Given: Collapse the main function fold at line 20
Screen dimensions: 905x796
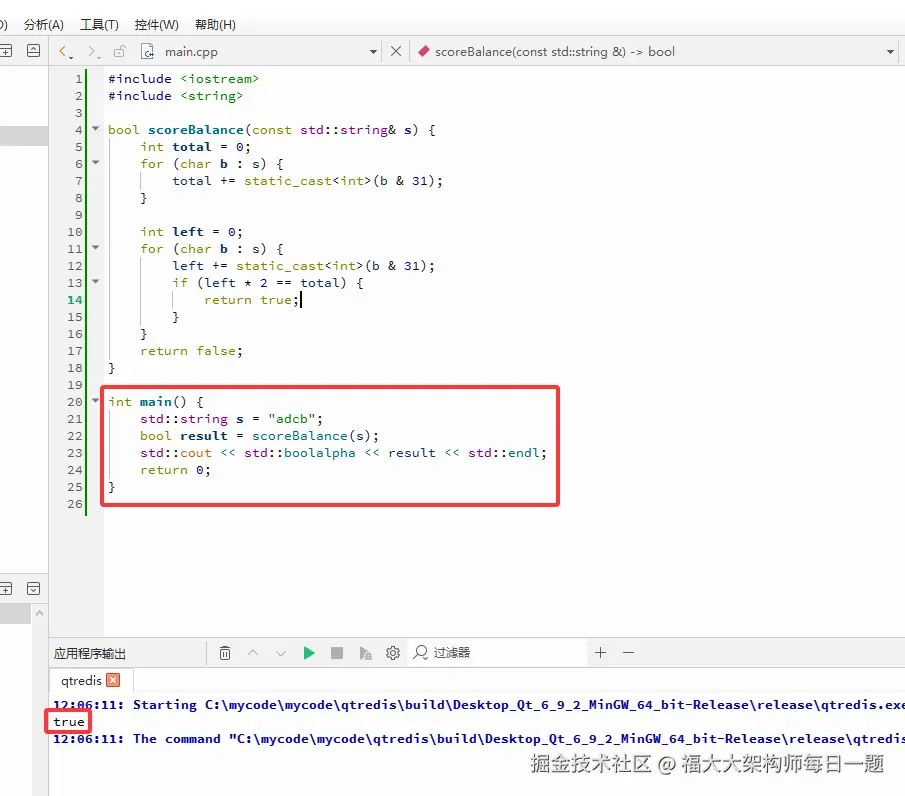Looking at the screenshot, I should pyautogui.click(x=96, y=401).
